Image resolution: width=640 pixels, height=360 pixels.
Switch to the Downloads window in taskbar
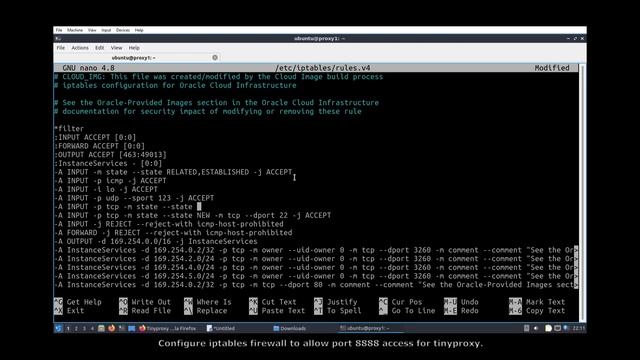pyautogui.click(x=290, y=328)
